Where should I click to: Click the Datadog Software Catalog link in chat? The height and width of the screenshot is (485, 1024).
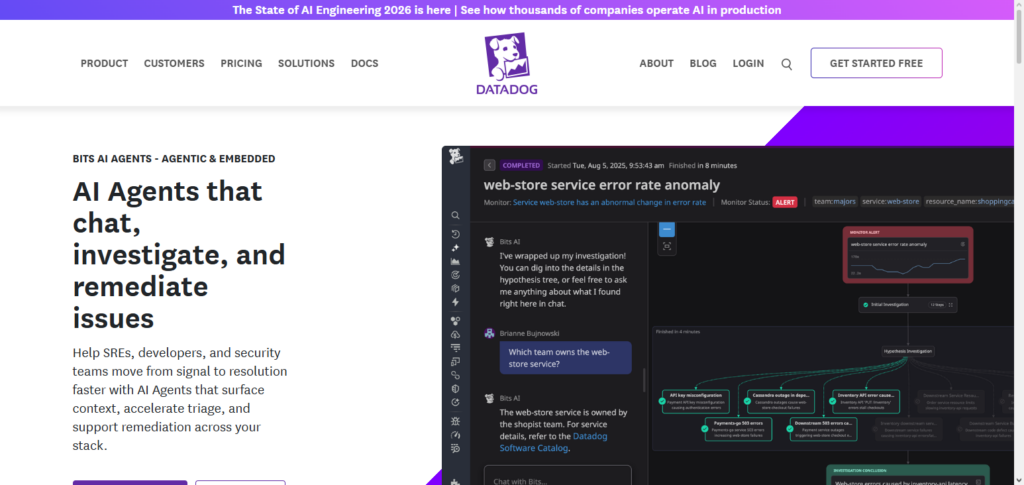[x=554, y=442]
